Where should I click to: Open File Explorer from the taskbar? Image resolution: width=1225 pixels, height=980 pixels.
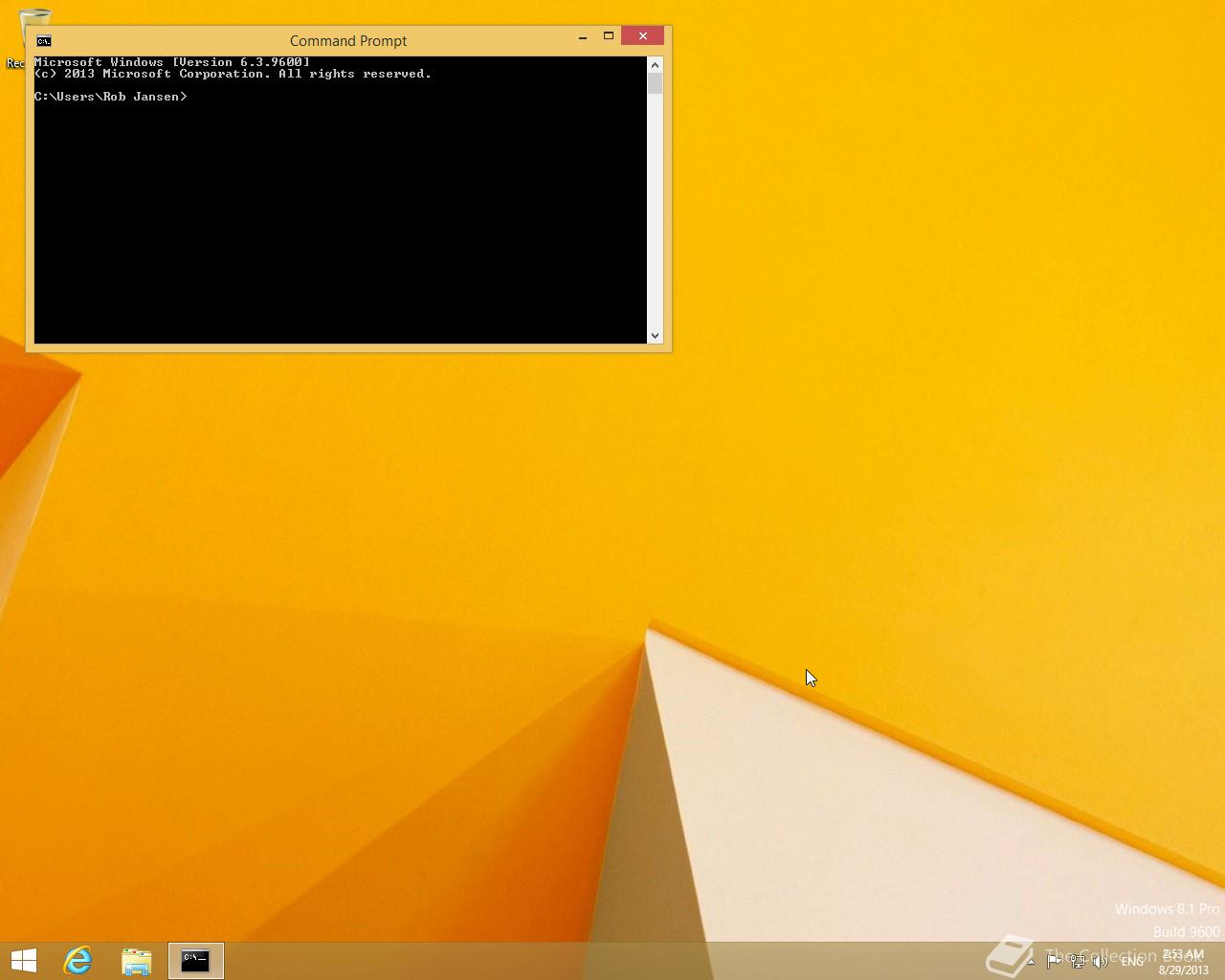click(136, 961)
